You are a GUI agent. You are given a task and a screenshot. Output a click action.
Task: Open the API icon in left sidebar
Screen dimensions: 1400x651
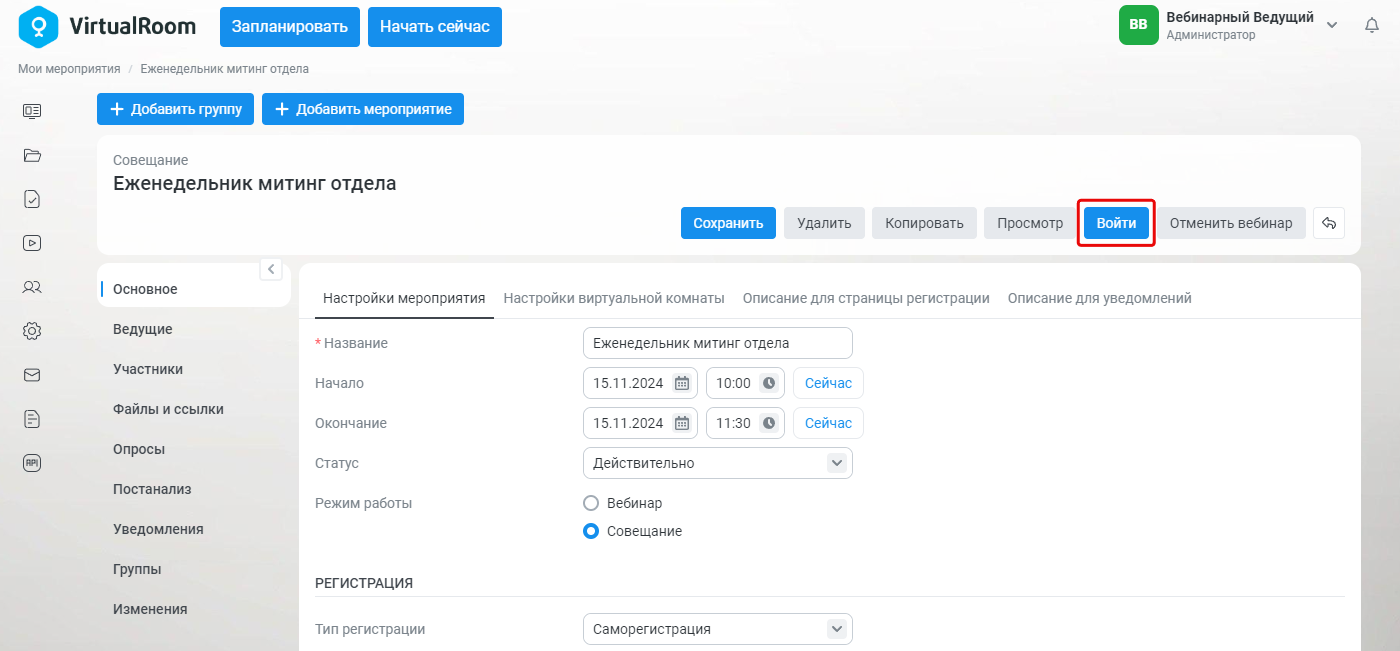click(x=32, y=463)
